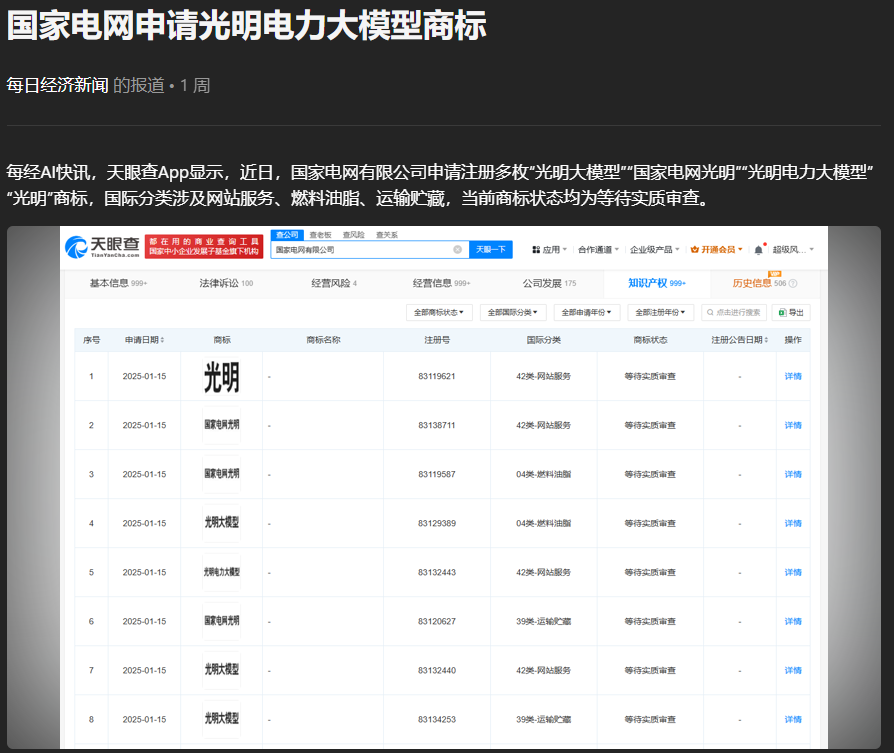Expand the 应用 menu
This screenshot has height=753, width=894.
550,250
